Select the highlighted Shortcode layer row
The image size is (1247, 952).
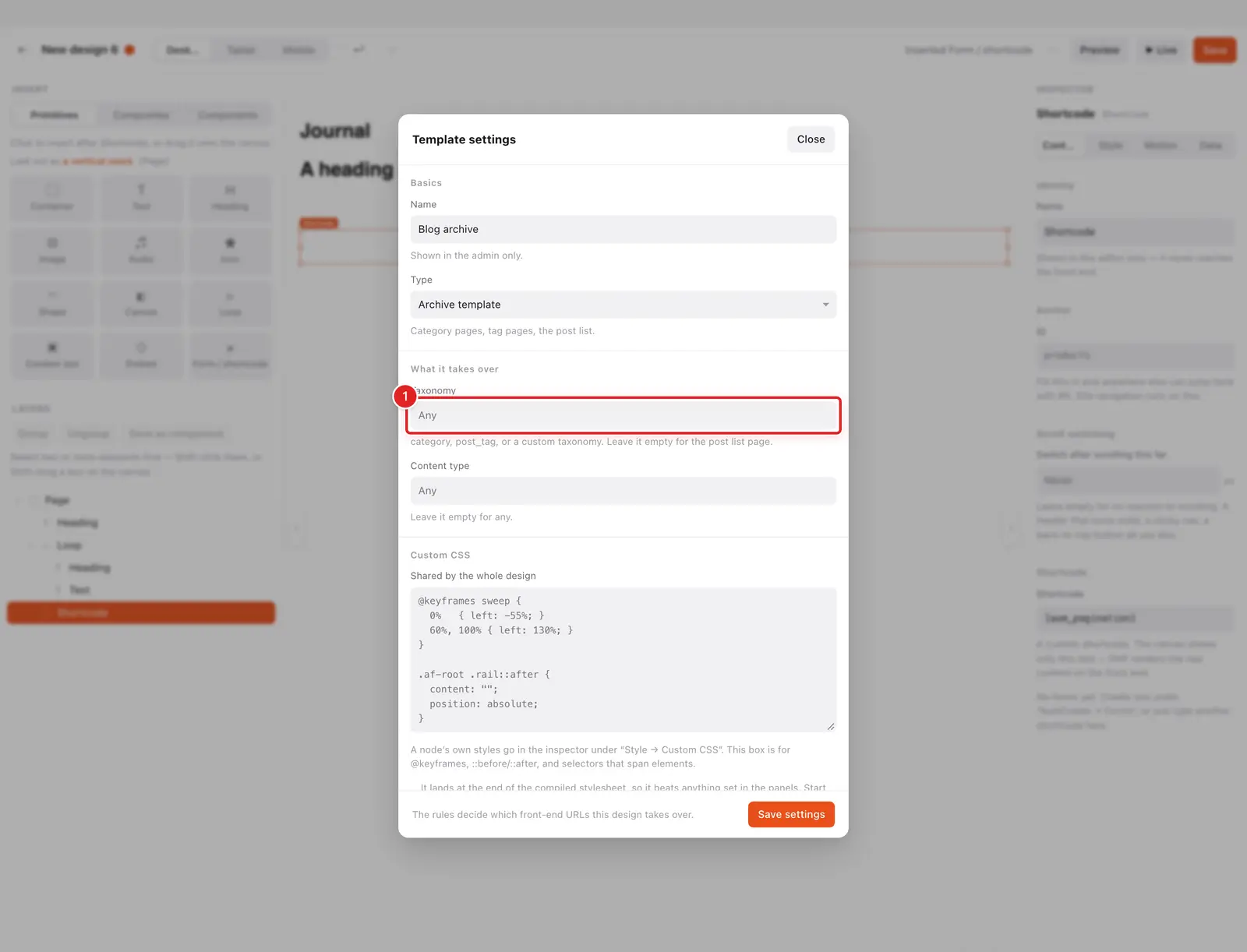[x=141, y=613]
